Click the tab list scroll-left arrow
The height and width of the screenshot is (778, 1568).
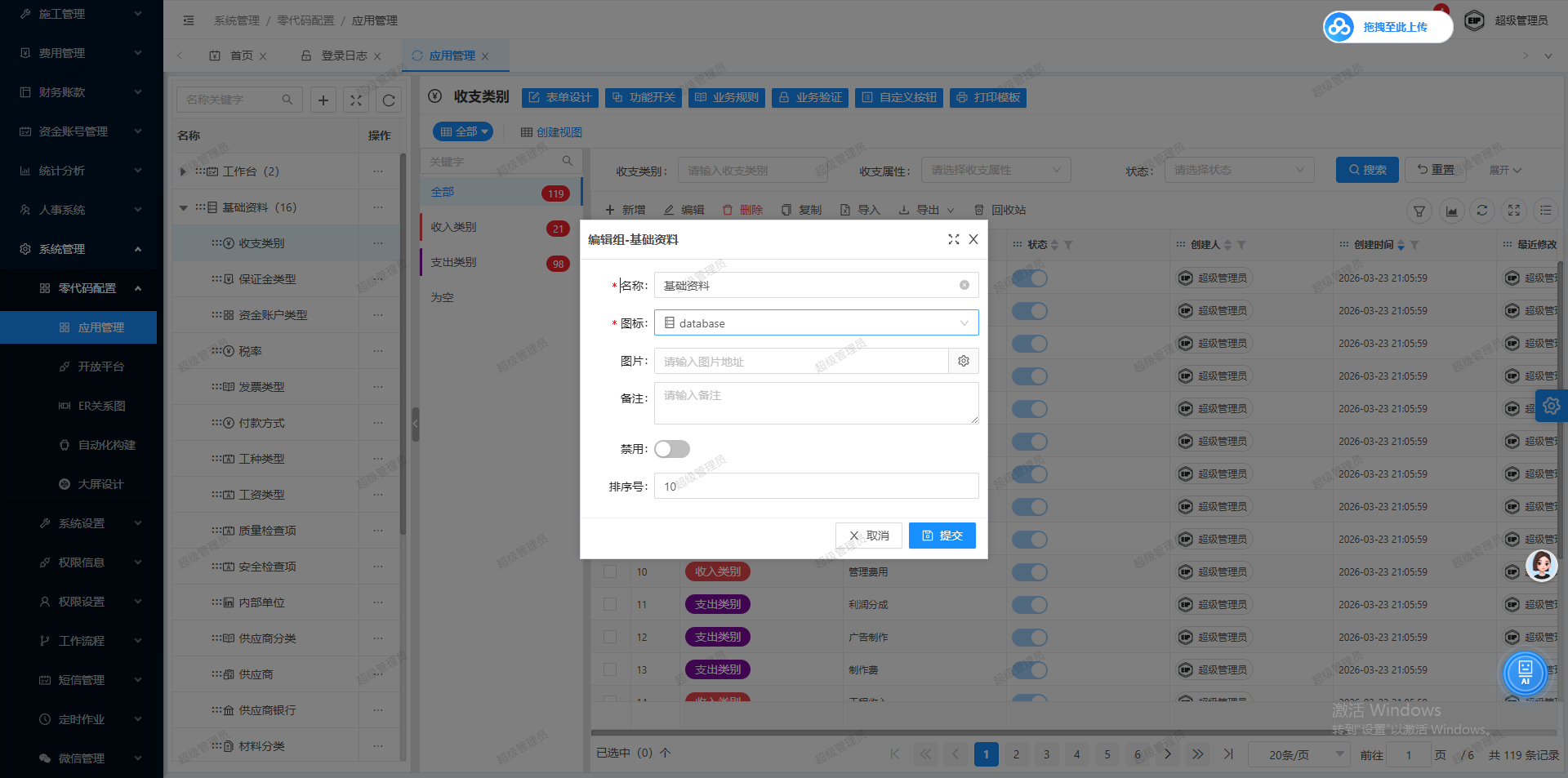180,56
